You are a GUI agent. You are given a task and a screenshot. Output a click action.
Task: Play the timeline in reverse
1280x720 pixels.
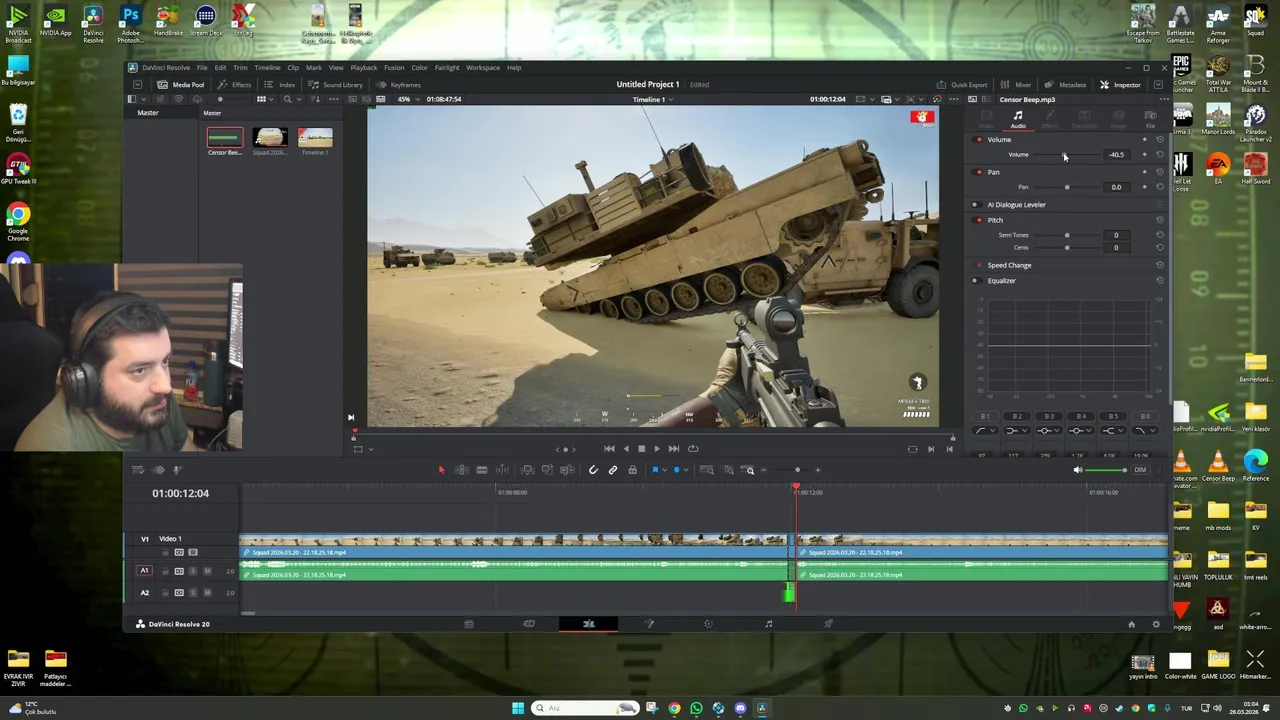coord(626,449)
